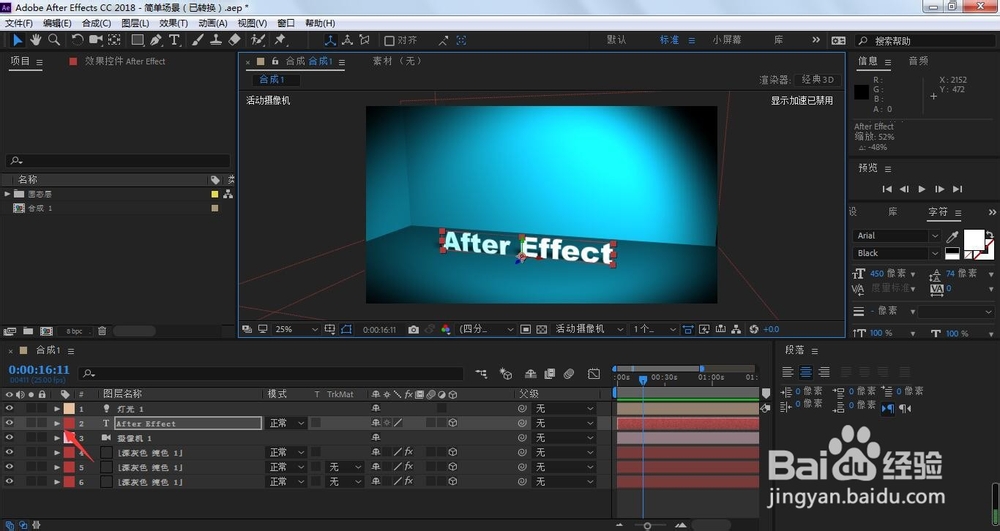Open the 活动摄像机 3D view dropdown
Screen dimensions: 1000x531
click(589, 330)
